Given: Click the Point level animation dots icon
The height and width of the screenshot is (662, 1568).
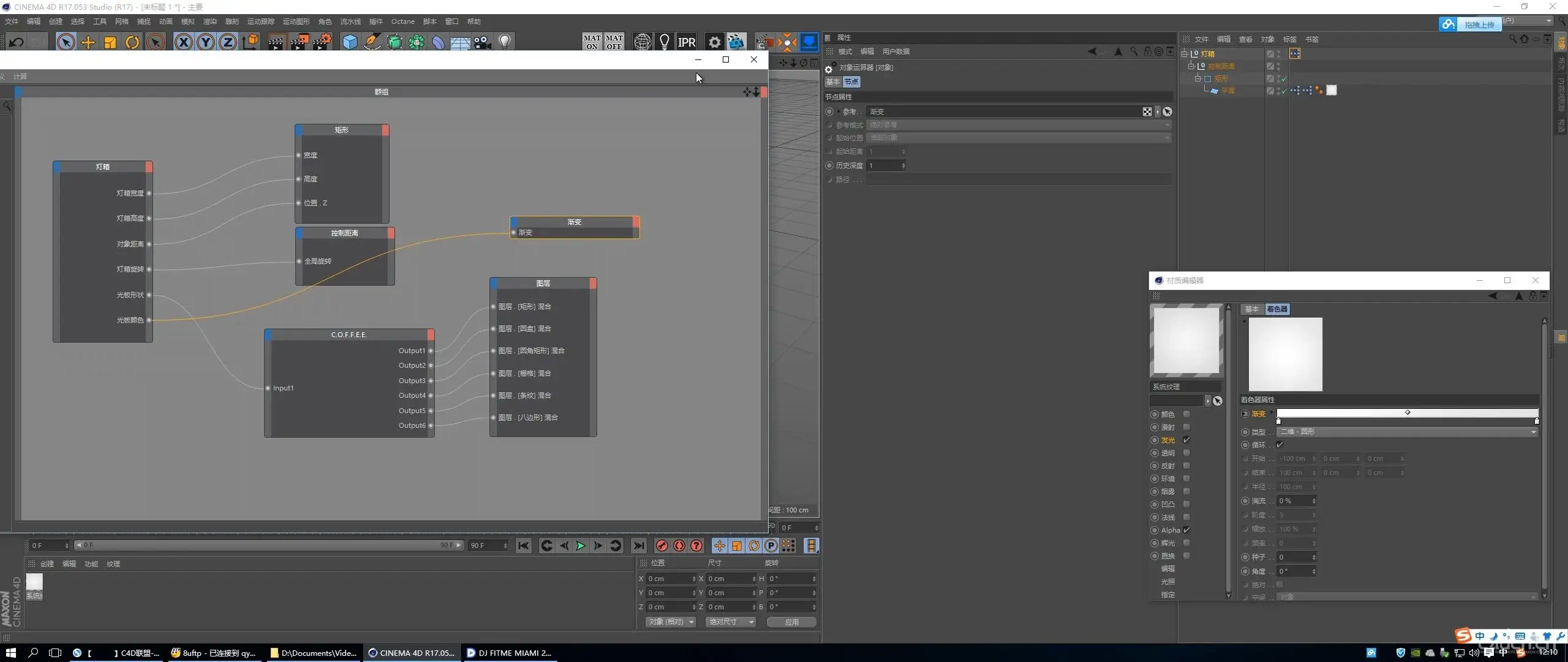Looking at the screenshot, I should (x=788, y=546).
